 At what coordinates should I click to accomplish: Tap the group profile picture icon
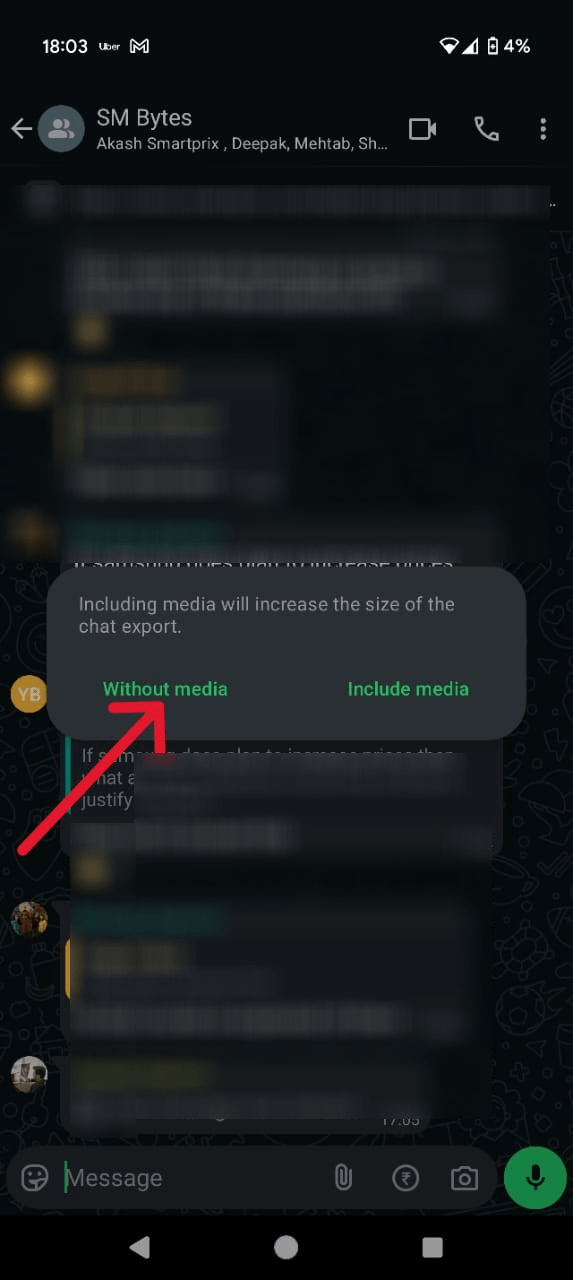pyautogui.click(x=61, y=129)
